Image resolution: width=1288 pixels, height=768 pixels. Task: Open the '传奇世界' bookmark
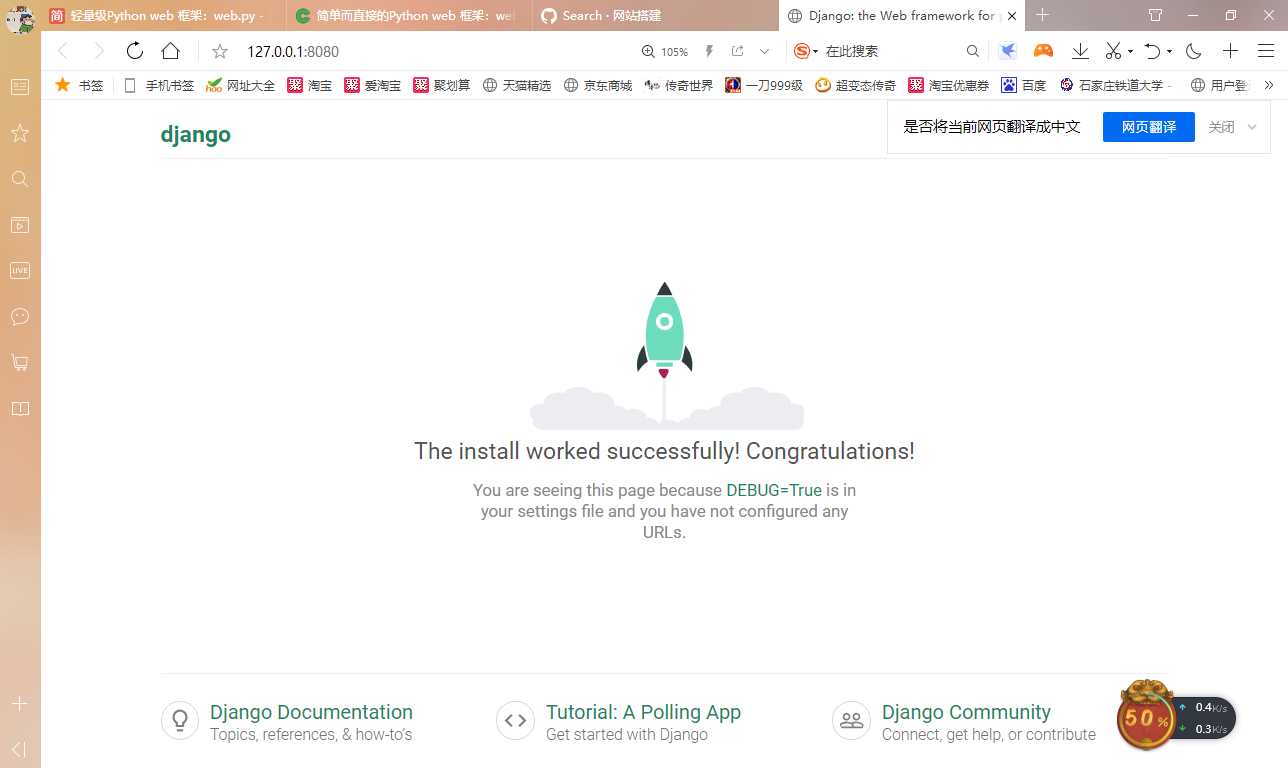click(x=679, y=86)
